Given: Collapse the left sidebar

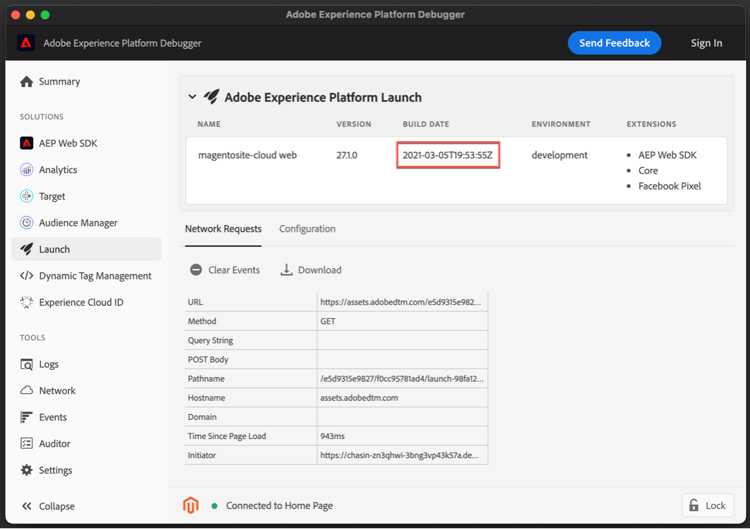Looking at the screenshot, I should click(48, 506).
